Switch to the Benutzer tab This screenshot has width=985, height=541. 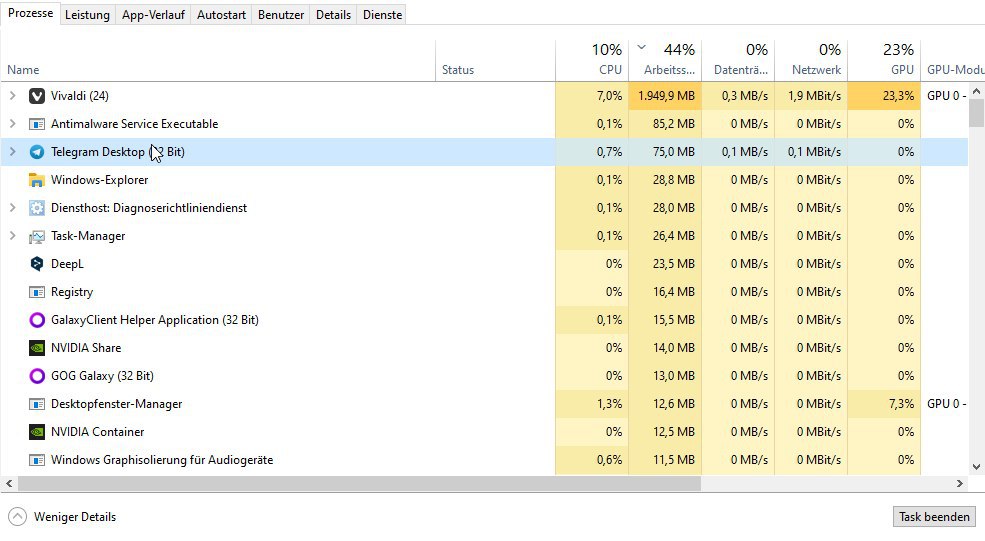click(281, 15)
